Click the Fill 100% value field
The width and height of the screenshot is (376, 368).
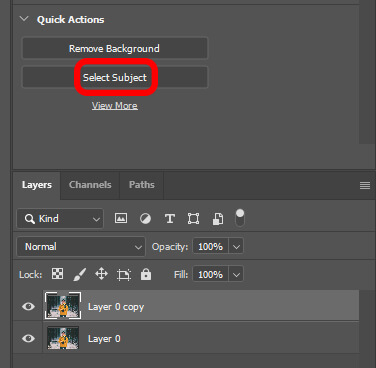[210, 275]
